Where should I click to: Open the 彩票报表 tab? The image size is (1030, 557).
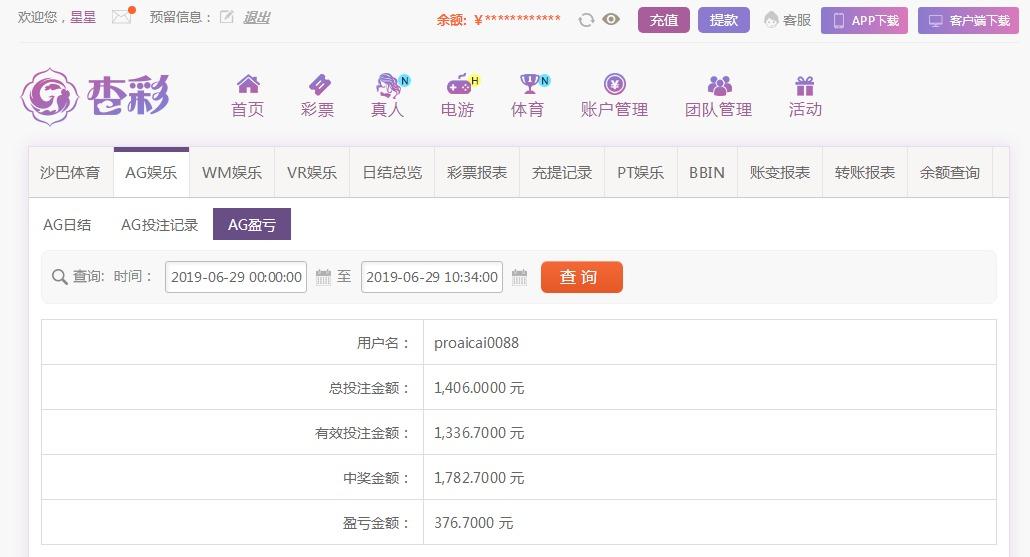477,173
